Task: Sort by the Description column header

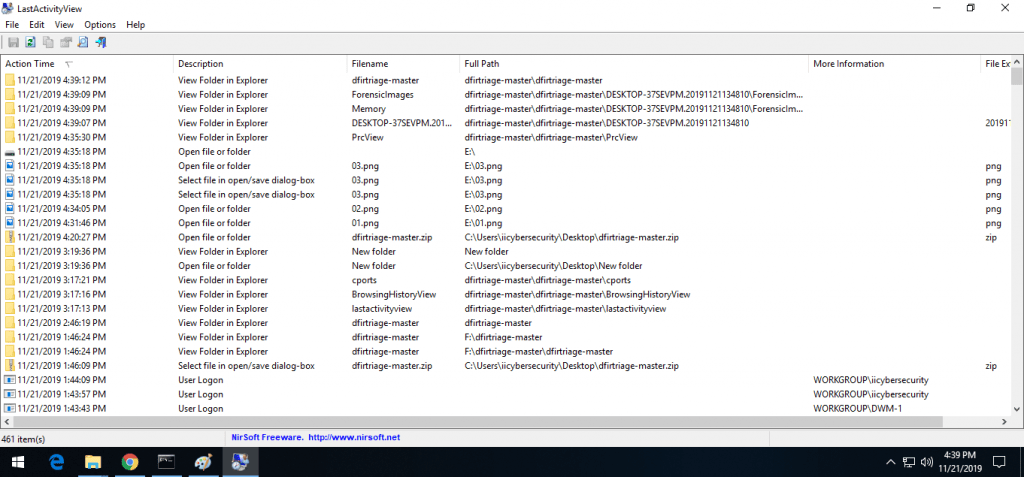Action: tap(260, 64)
